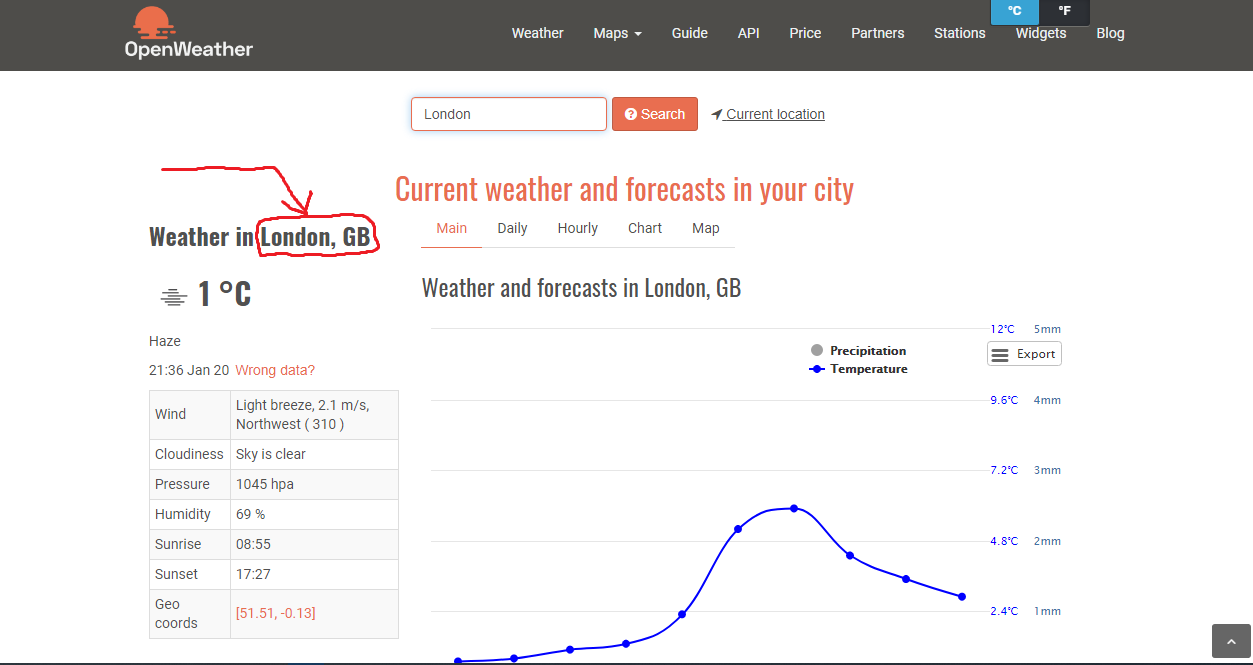The height and width of the screenshot is (665, 1253).
Task: Click the Current location arrow icon
Action: click(x=717, y=115)
